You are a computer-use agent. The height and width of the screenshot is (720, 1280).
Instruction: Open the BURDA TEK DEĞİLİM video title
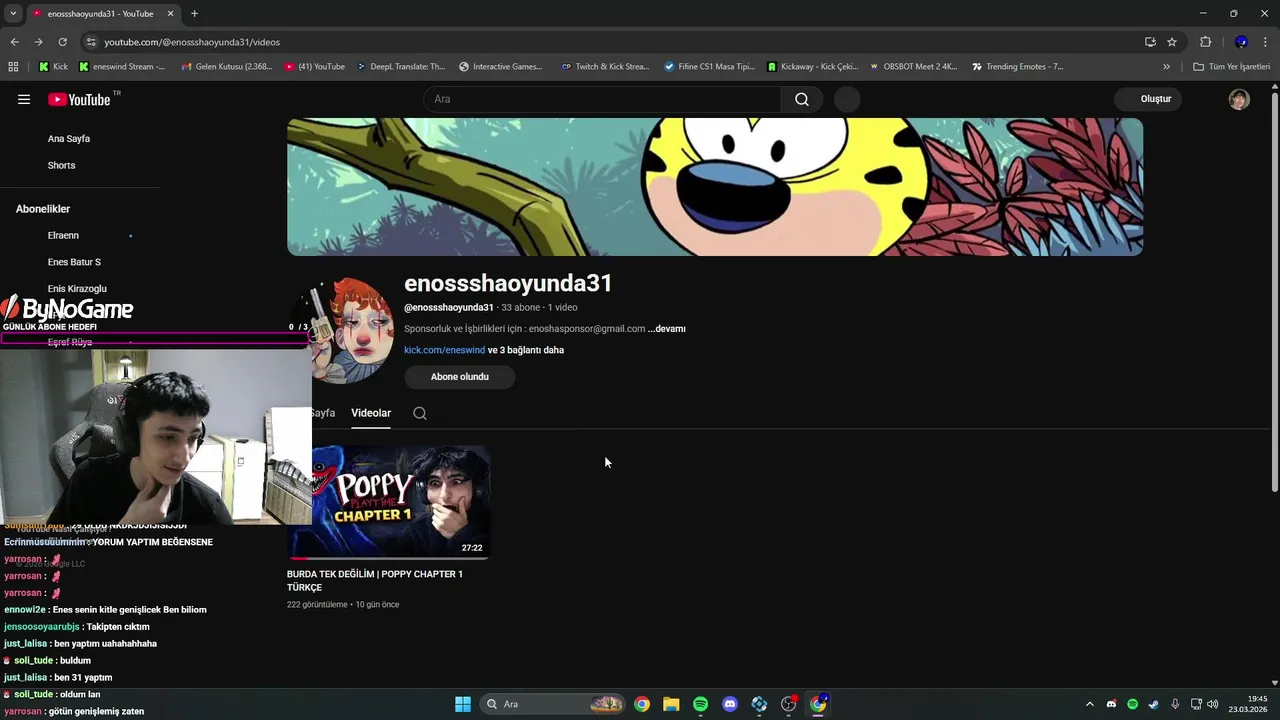pos(375,581)
